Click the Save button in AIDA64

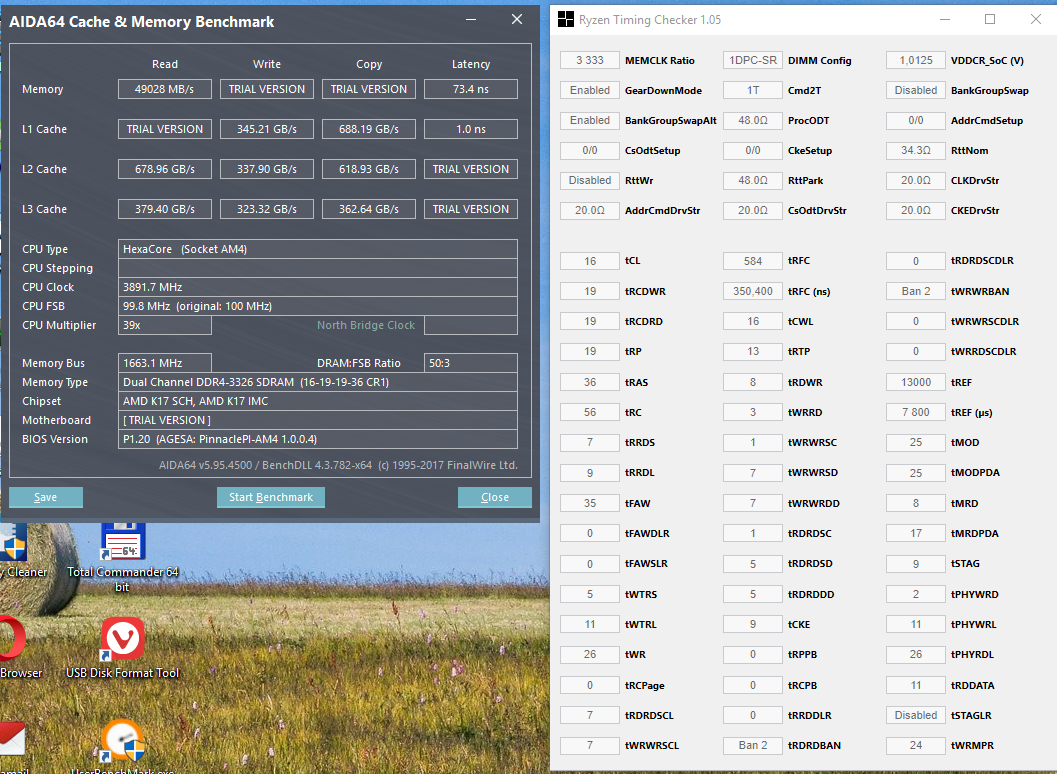tap(46, 497)
